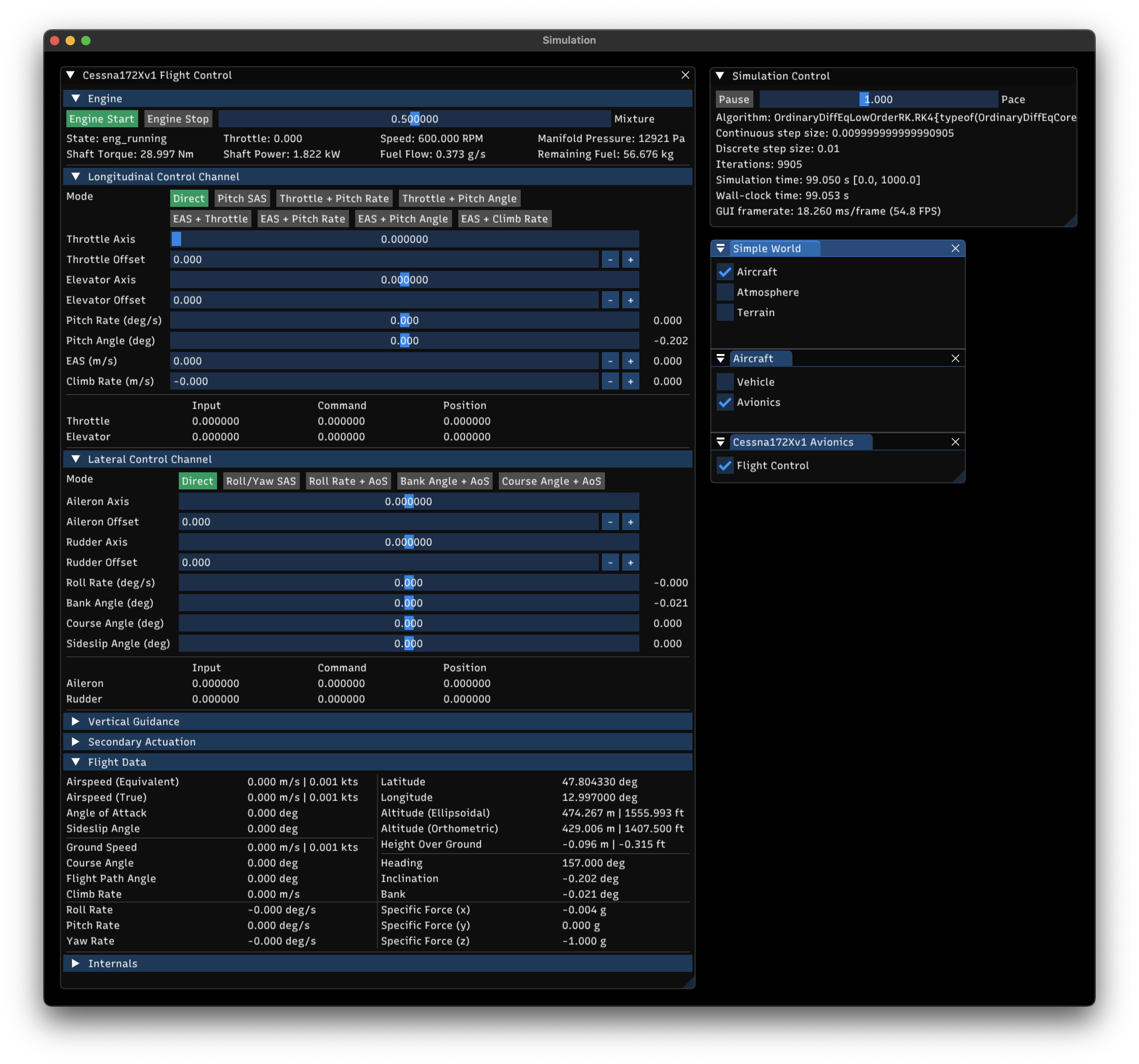Increase Elevator Offset with plus button
The image size is (1139, 1064).
coord(630,300)
